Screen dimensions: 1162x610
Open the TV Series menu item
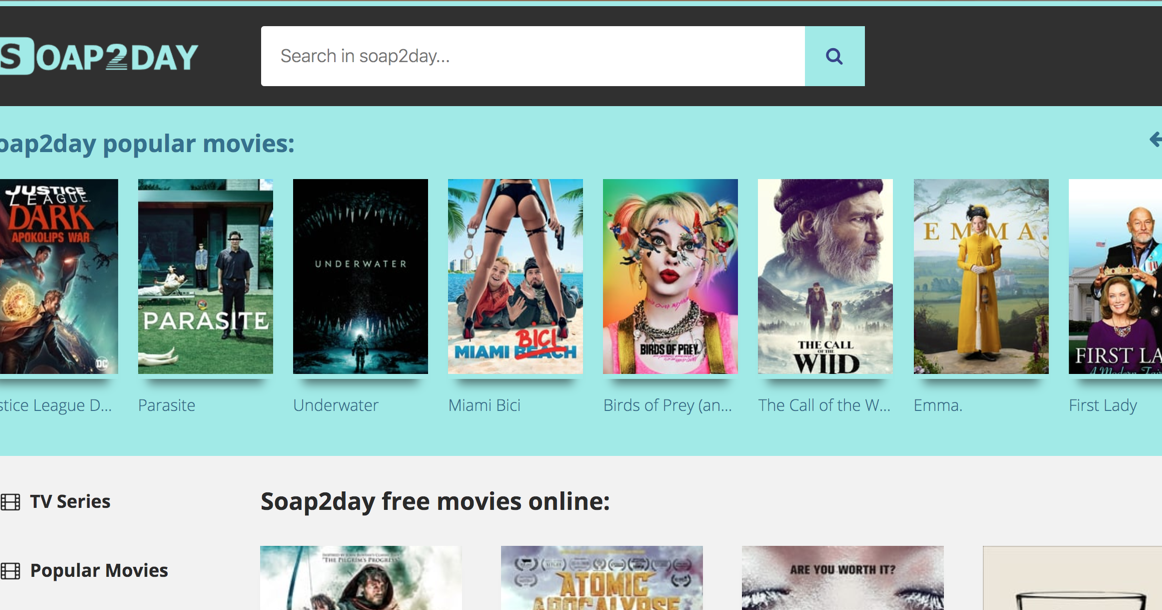pyautogui.click(x=70, y=502)
